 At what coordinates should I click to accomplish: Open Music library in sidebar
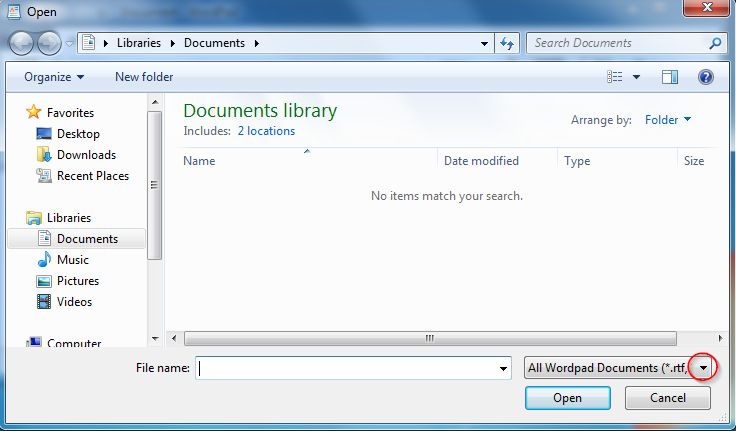pos(73,260)
